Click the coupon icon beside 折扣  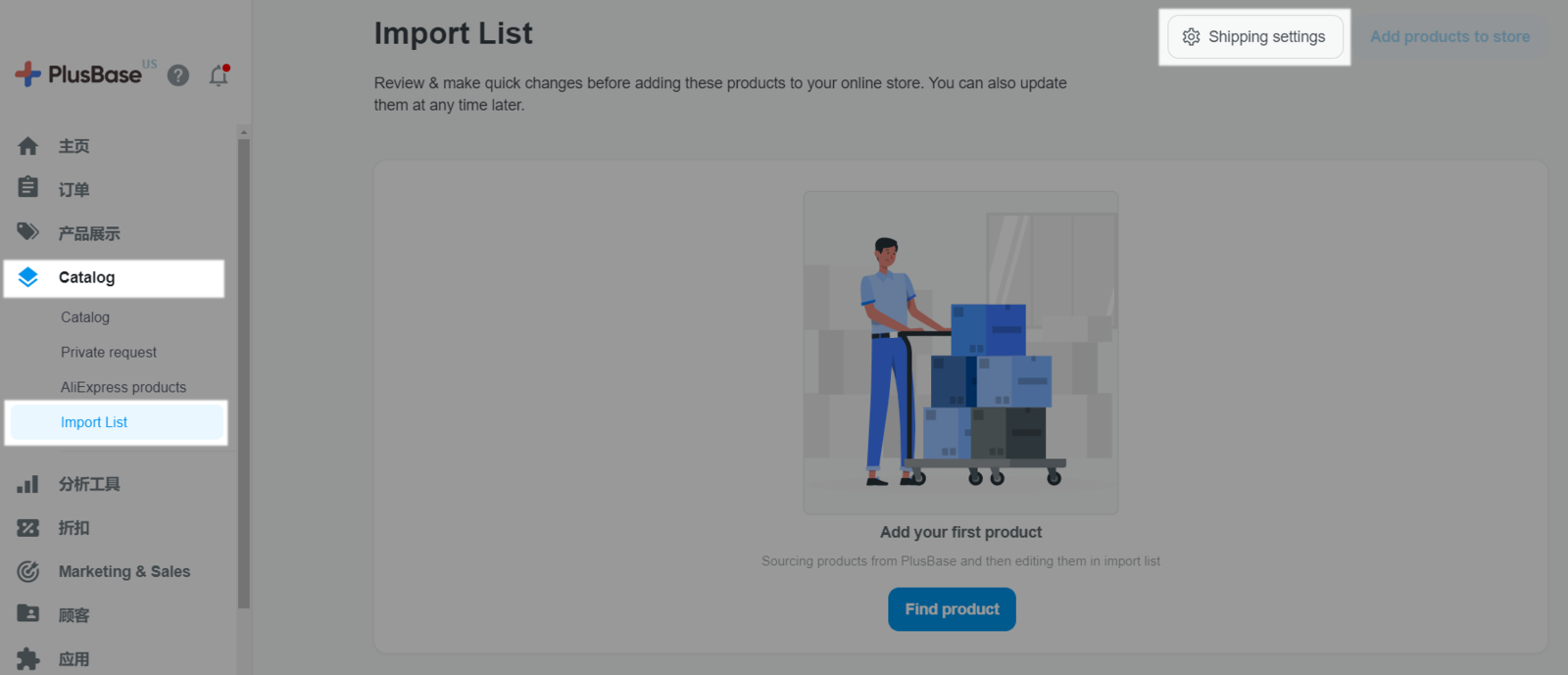pos(28,528)
